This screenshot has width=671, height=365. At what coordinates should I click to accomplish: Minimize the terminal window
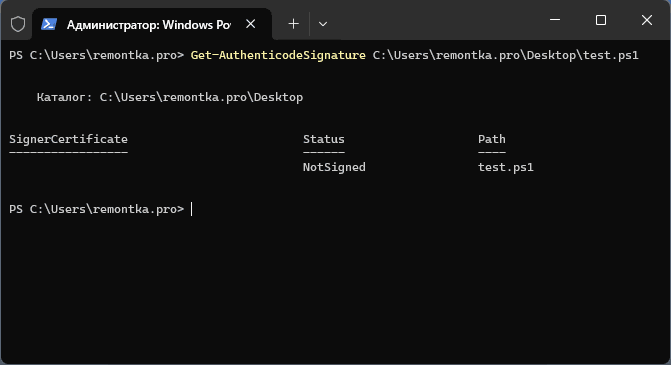555,20
